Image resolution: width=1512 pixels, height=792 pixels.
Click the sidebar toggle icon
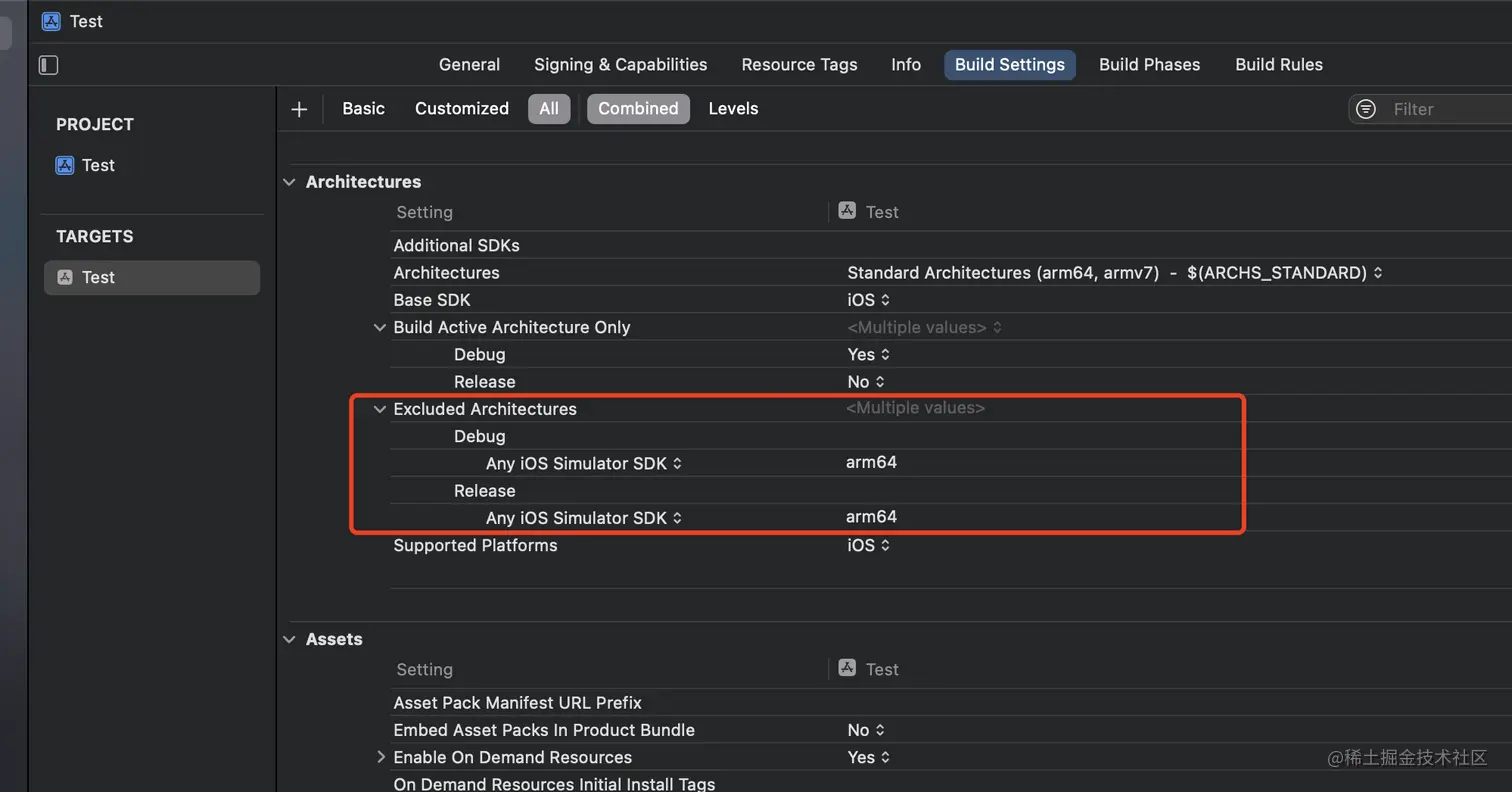(x=48, y=65)
